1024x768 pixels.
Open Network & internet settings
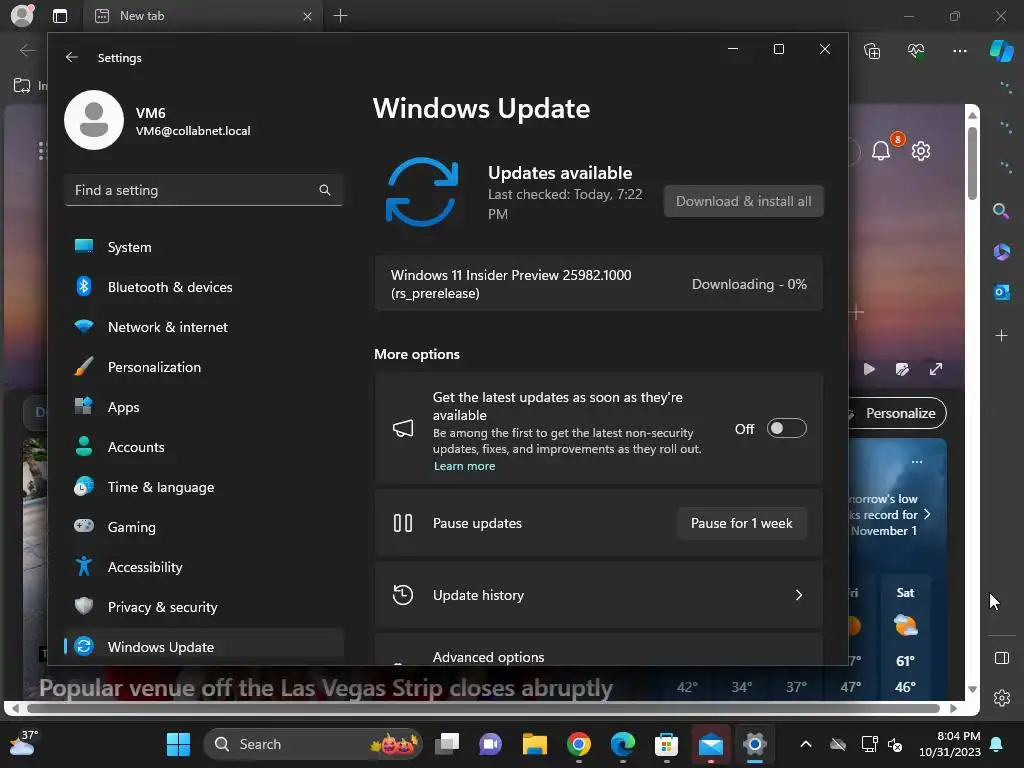[204, 327]
